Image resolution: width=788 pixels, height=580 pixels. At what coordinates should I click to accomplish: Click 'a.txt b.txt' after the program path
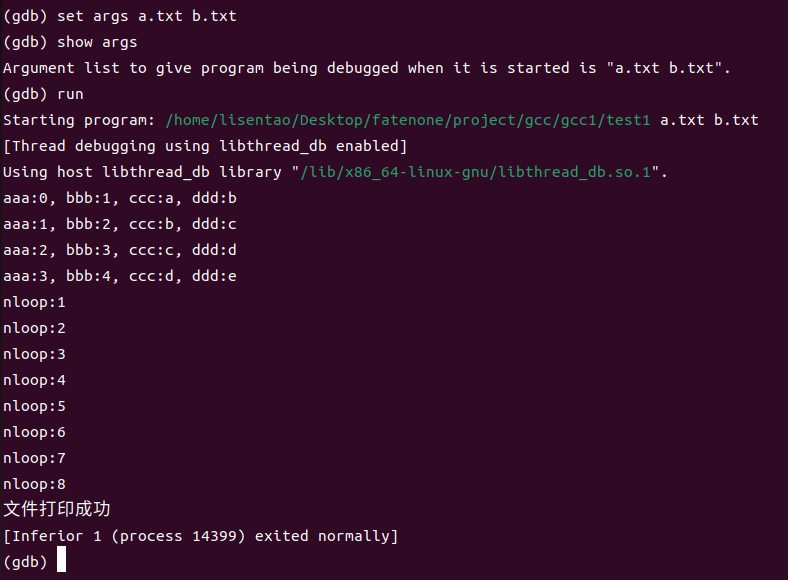click(x=709, y=121)
